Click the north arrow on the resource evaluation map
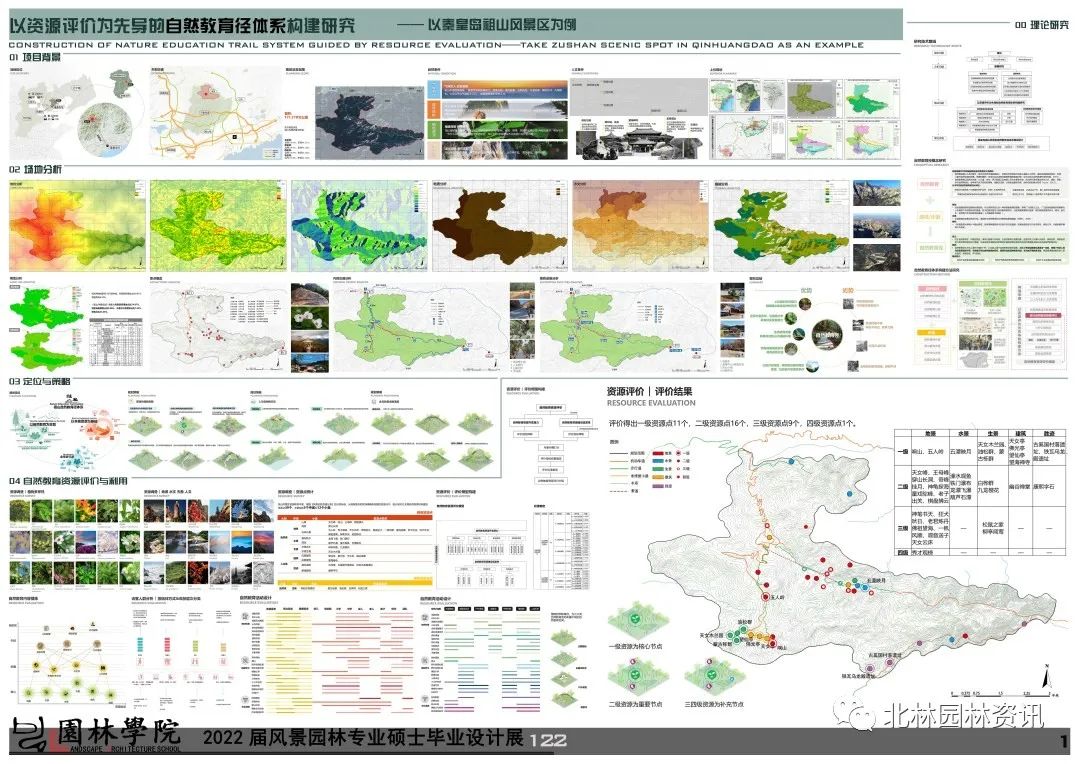Viewport: 1080px width, 764px height. click(x=1047, y=675)
